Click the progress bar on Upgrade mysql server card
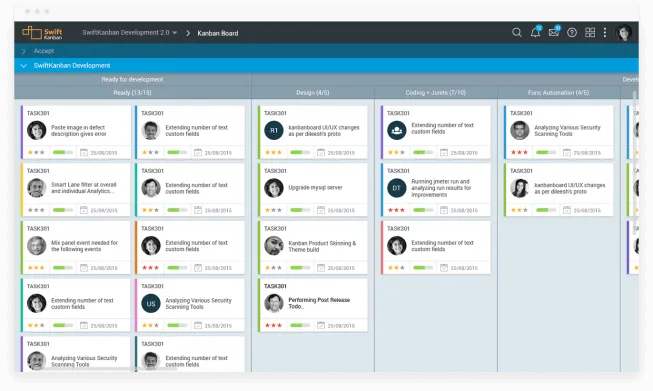The width and height of the screenshot is (653, 391). tap(300, 210)
